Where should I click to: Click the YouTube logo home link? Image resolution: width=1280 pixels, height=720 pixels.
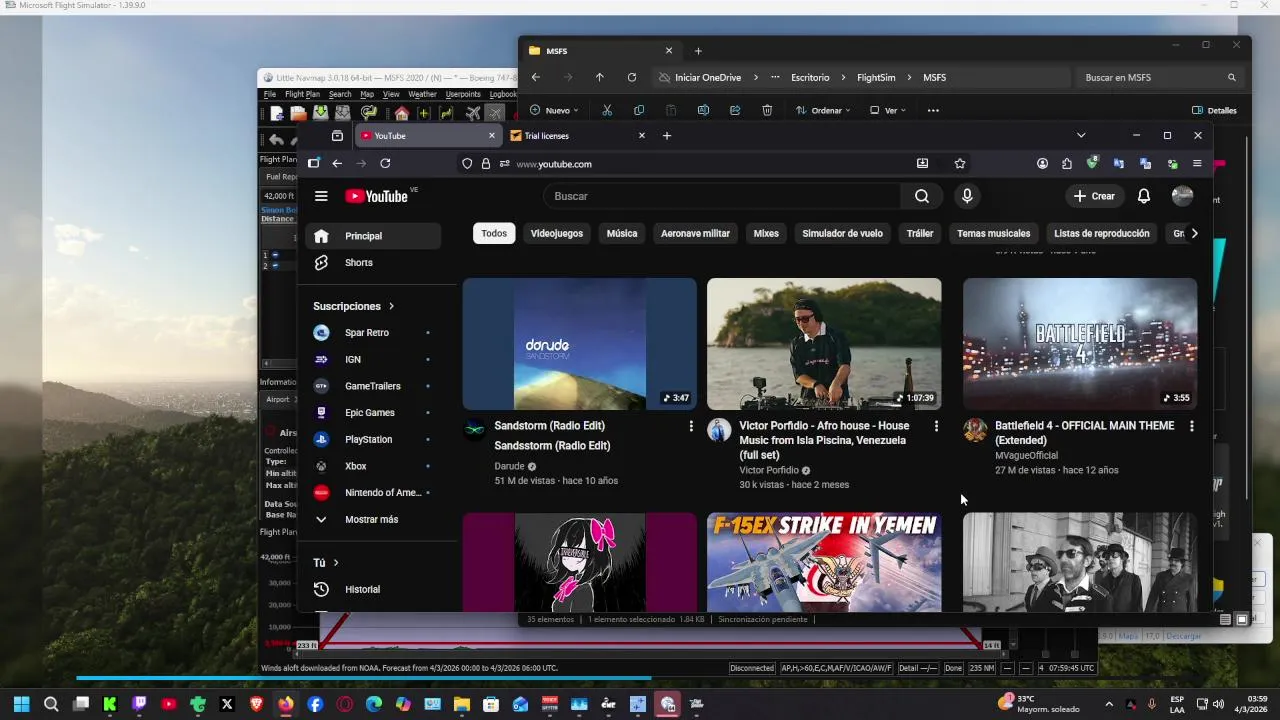tap(377, 196)
